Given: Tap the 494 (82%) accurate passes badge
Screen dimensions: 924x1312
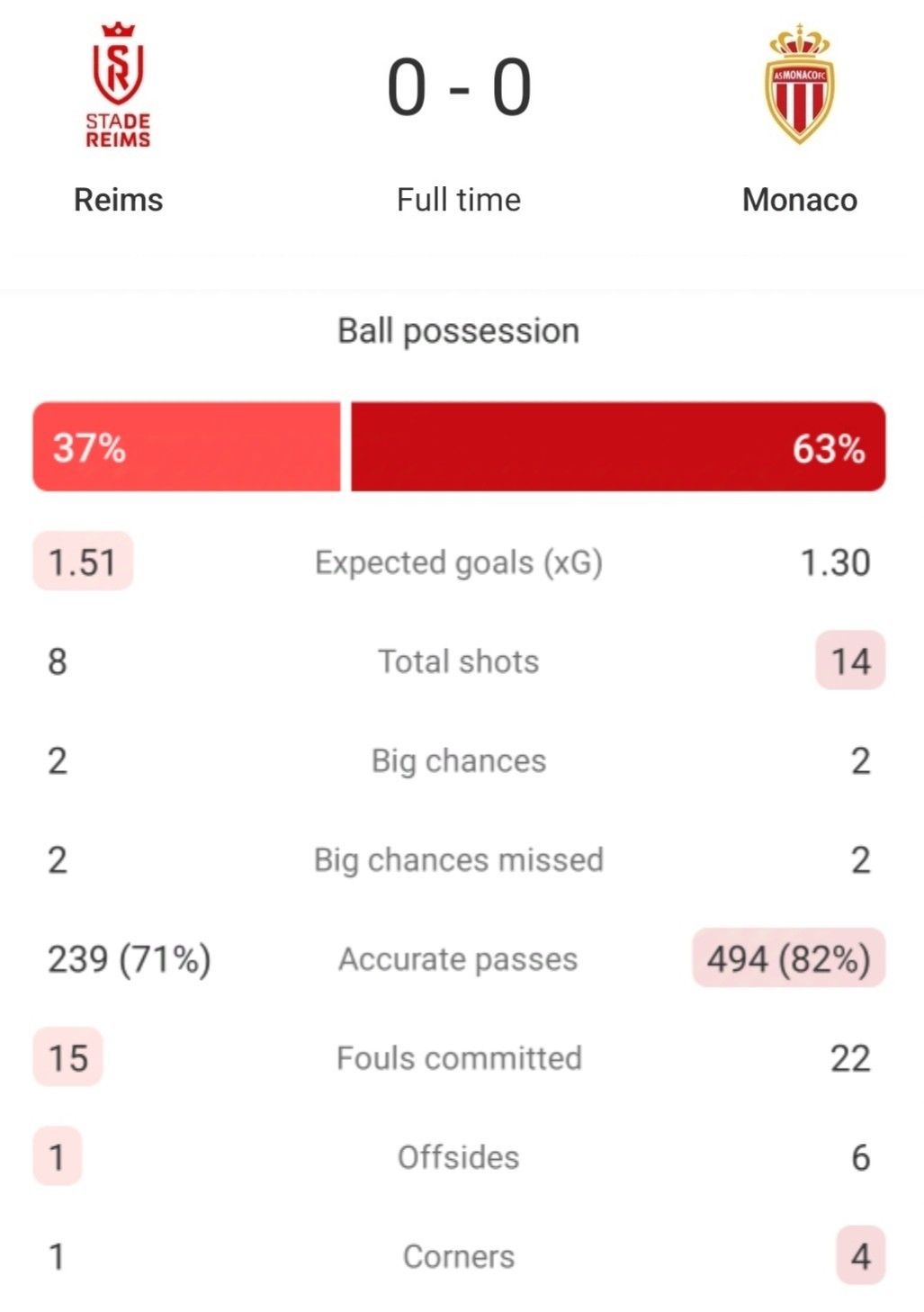Looking at the screenshot, I should point(789,957).
